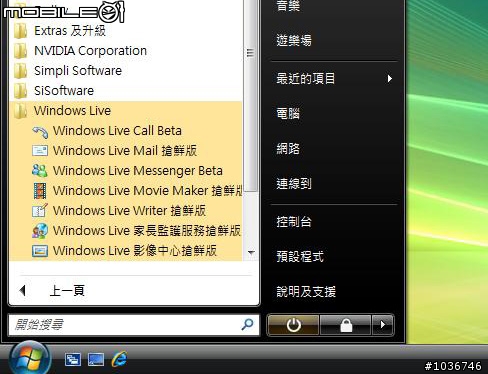Image resolution: width=488 pixels, height=374 pixels.
Task: Focus the 開始搜尋 search box
Action: (x=133, y=325)
